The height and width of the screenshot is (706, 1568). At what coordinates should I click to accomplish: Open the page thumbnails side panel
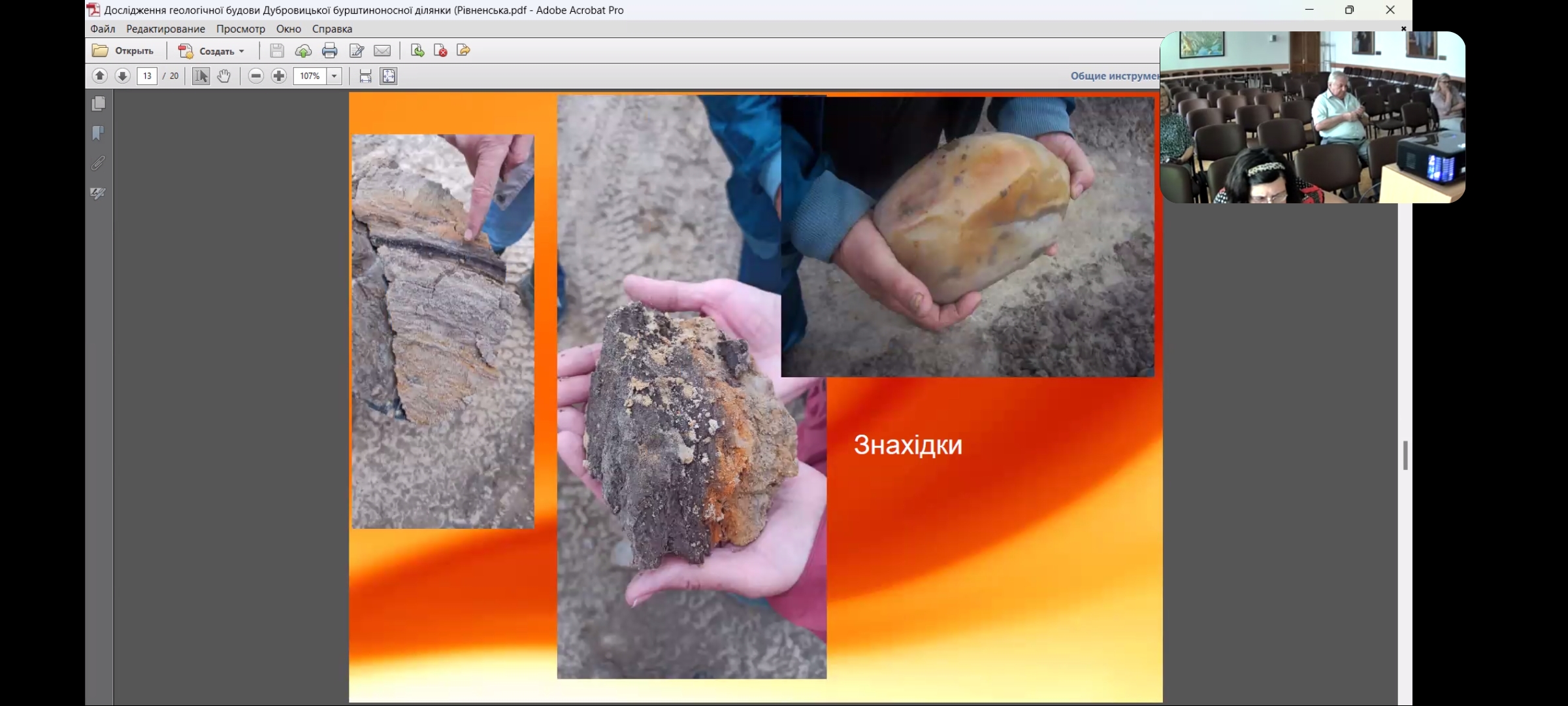pyautogui.click(x=98, y=103)
